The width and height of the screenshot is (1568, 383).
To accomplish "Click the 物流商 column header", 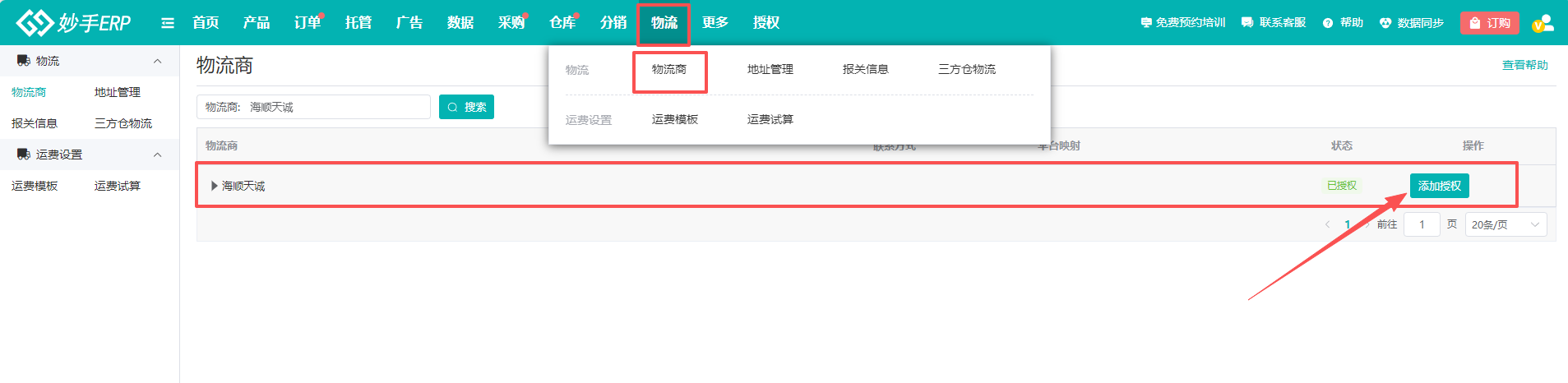I will pyautogui.click(x=222, y=145).
